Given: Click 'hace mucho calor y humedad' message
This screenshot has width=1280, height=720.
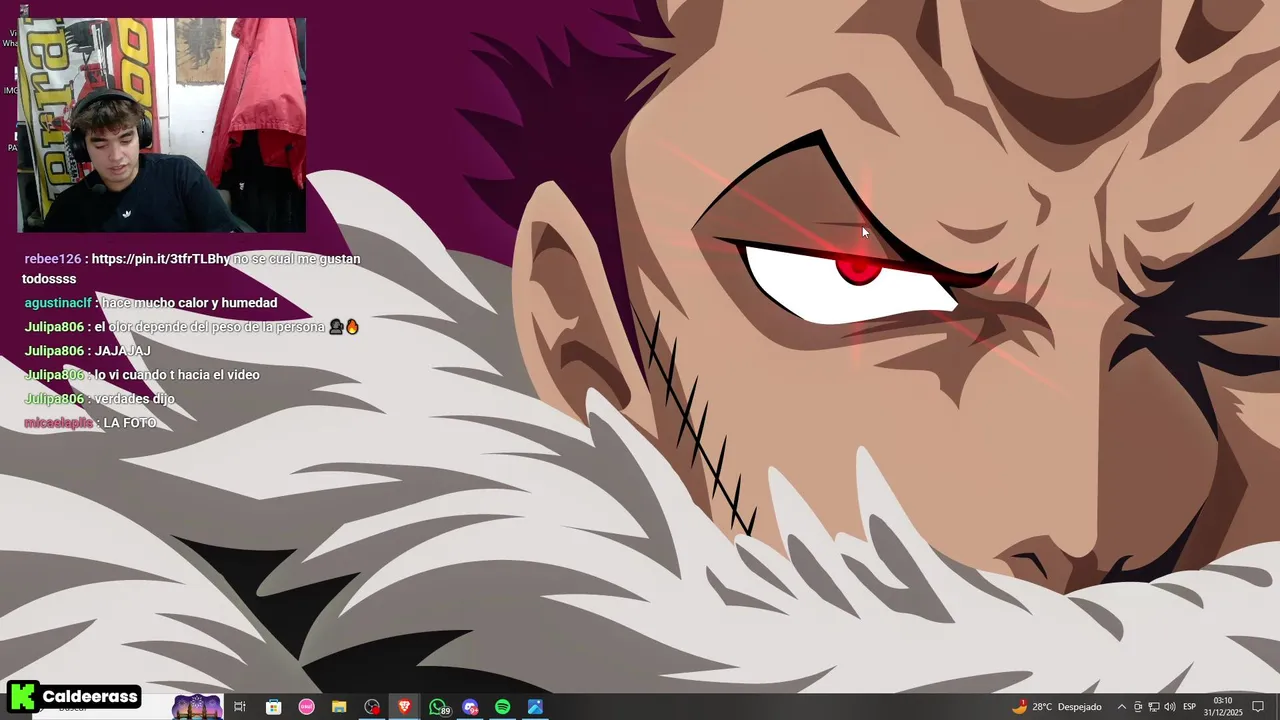Looking at the screenshot, I should (x=190, y=303).
